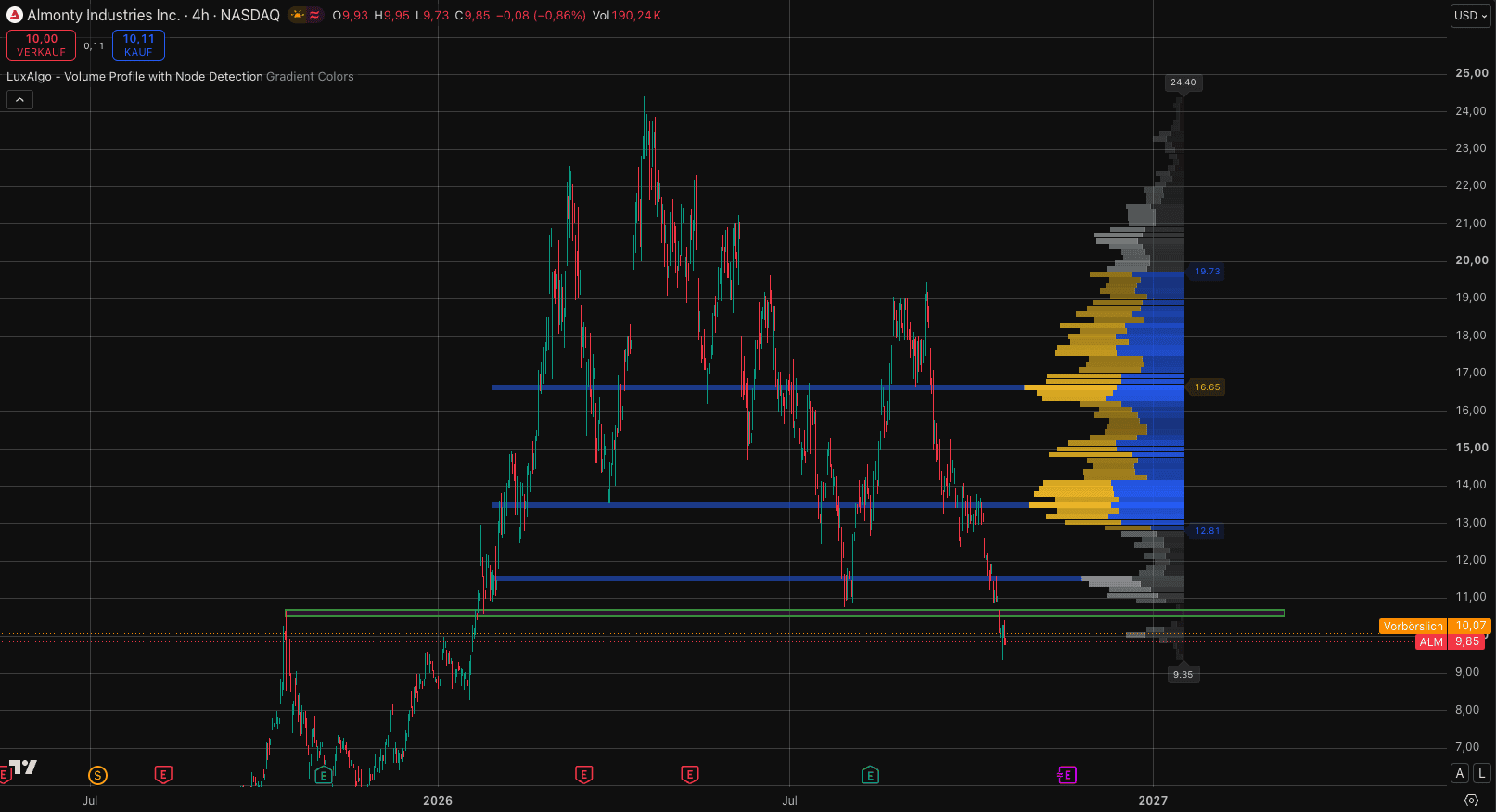Viewport: 1496px width, 812px height.
Task: Open the orange stock split S marker
Action: (97, 775)
